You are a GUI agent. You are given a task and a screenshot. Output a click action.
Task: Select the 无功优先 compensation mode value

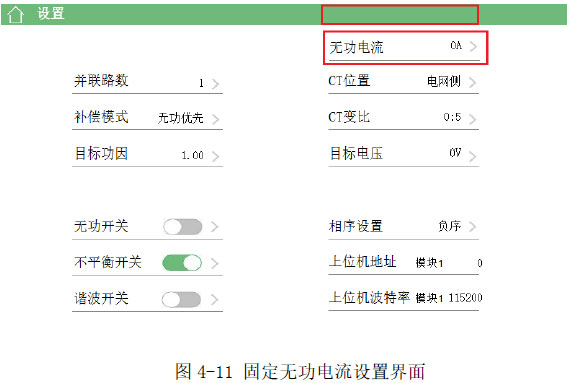(x=180, y=118)
